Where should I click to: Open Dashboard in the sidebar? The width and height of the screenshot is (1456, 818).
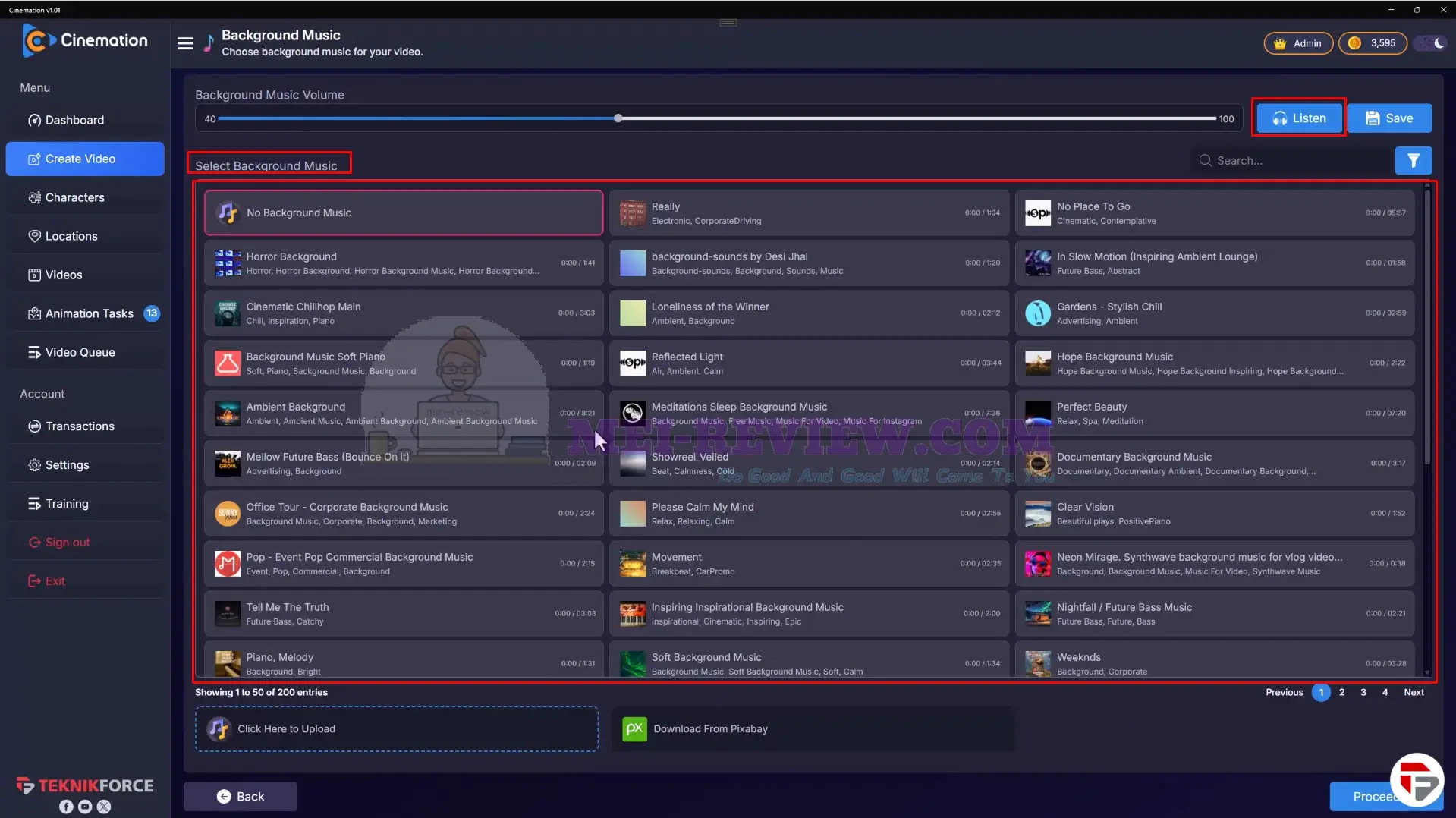click(85, 120)
